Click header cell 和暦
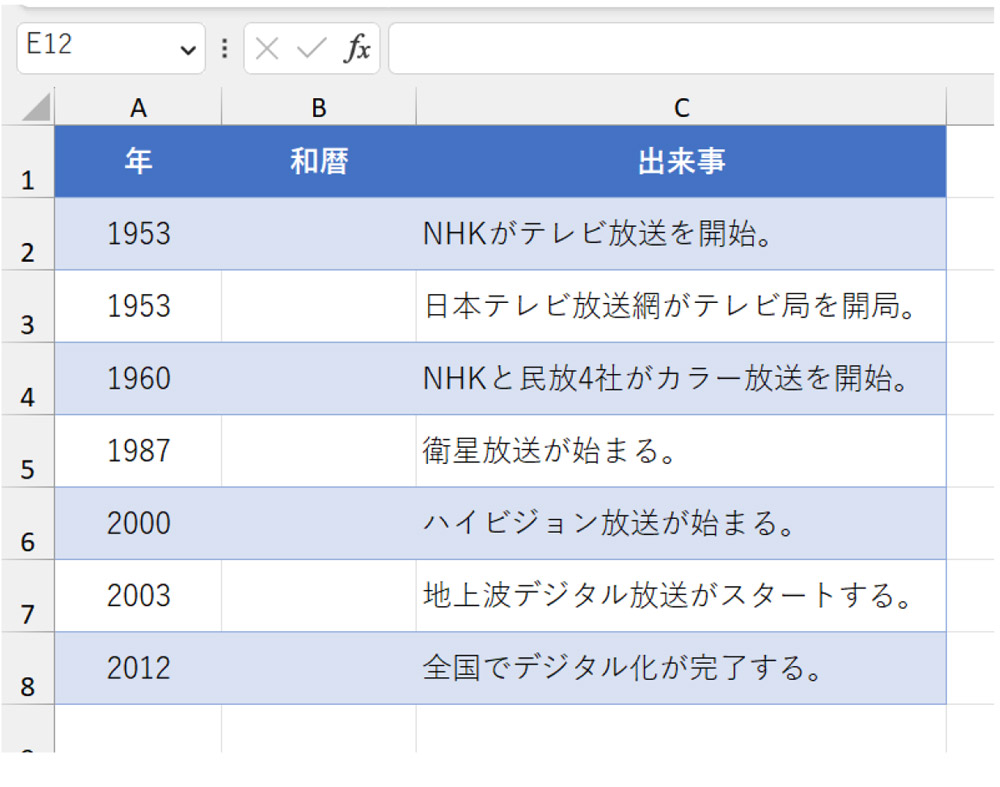The width and height of the screenshot is (1000, 787). pos(319,161)
